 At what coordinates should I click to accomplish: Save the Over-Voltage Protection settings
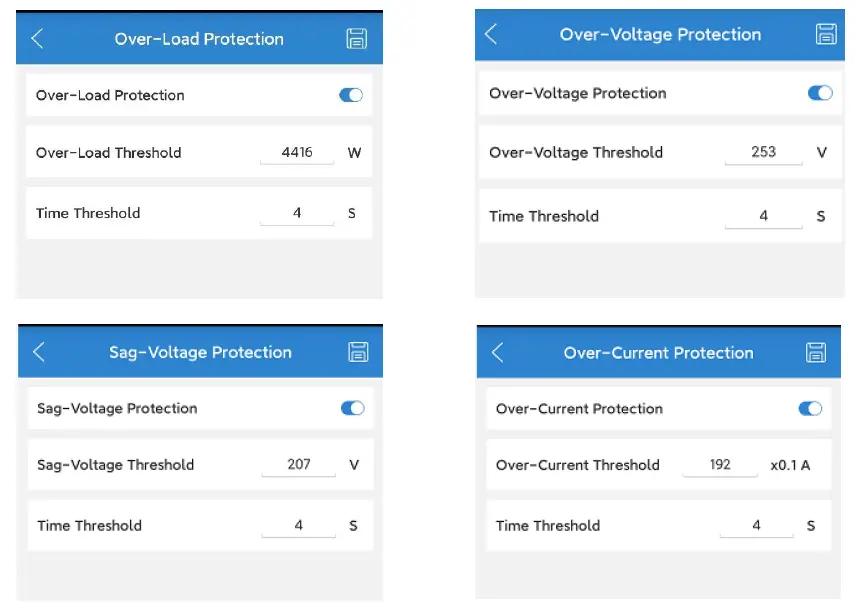(x=826, y=34)
